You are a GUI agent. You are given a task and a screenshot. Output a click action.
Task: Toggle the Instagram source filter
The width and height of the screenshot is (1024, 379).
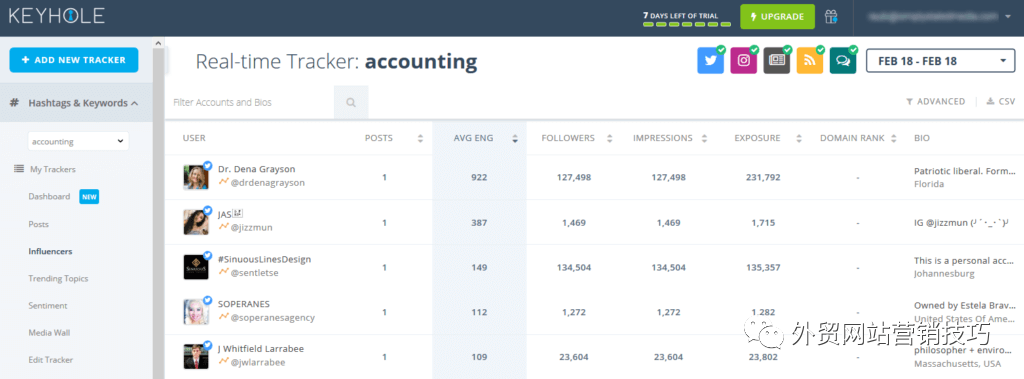[x=744, y=61]
